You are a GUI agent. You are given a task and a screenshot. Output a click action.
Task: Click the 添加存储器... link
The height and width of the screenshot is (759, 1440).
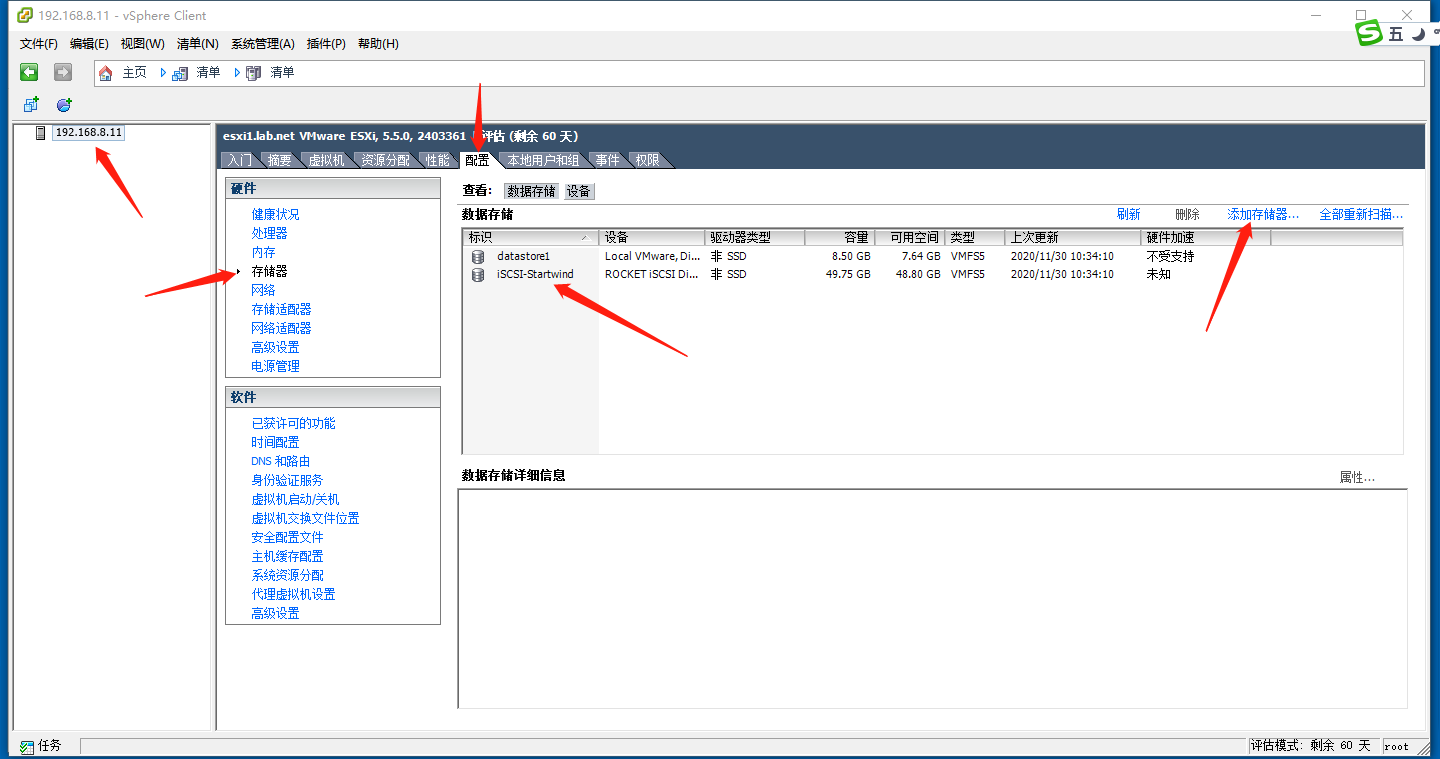1263,214
